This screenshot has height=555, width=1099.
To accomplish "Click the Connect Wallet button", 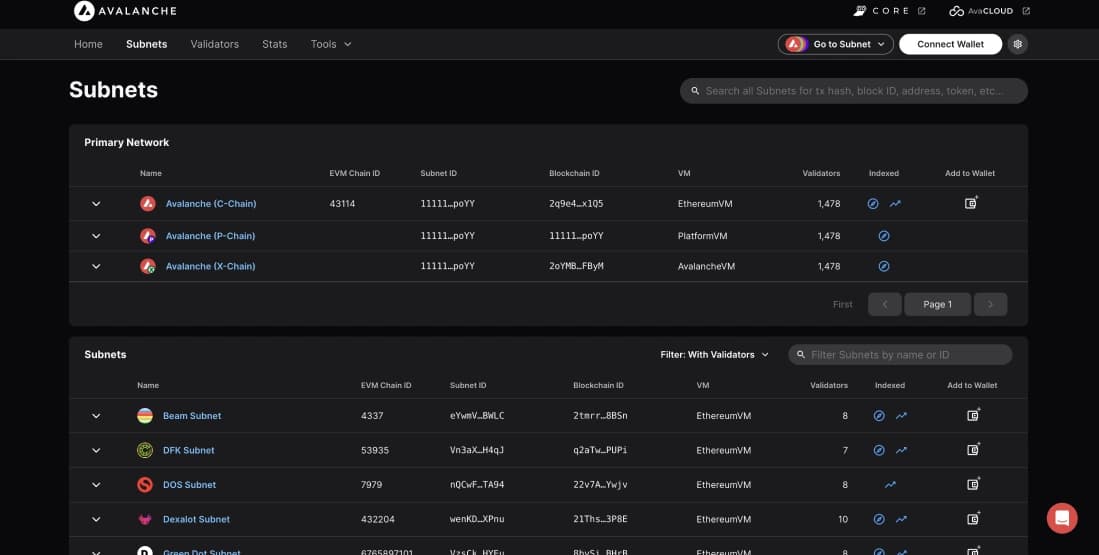I will click(950, 44).
